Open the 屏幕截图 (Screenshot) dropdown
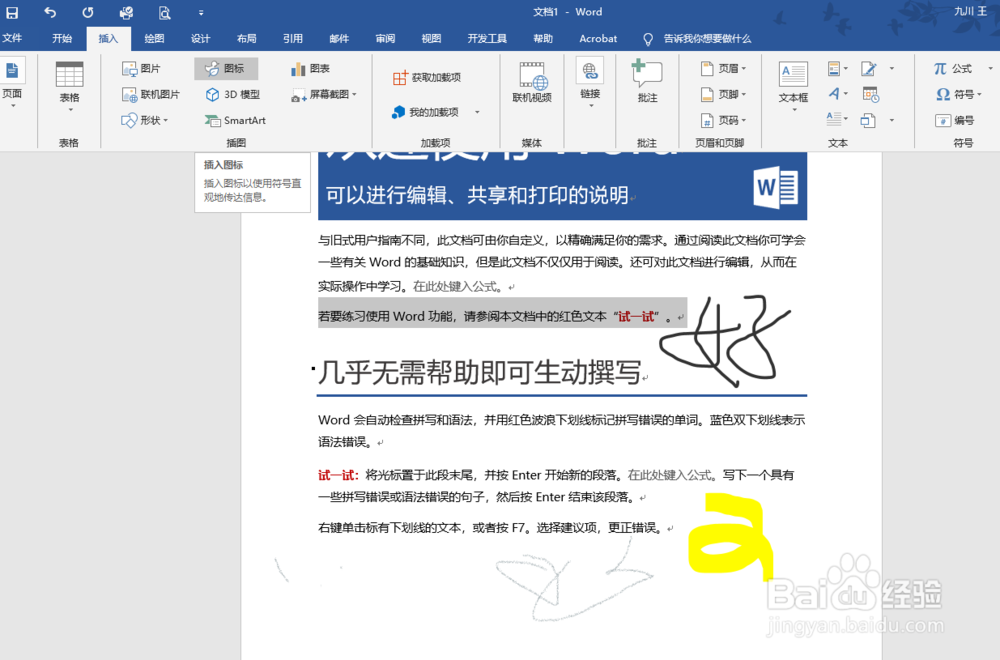1000x660 pixels. click(324, 94)
